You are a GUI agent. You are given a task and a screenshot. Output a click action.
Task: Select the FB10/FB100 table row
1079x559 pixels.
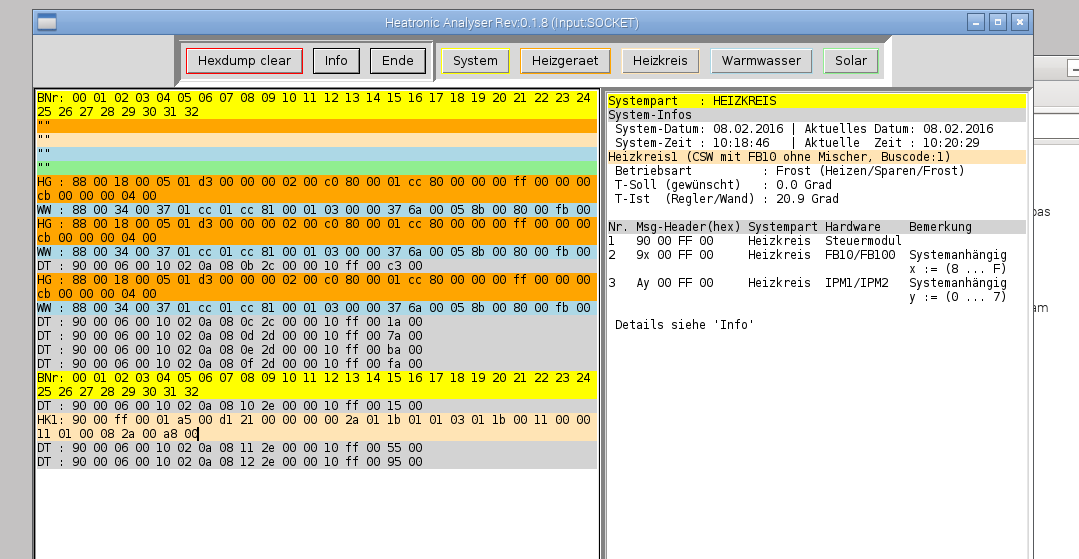(x=807, y=255)
